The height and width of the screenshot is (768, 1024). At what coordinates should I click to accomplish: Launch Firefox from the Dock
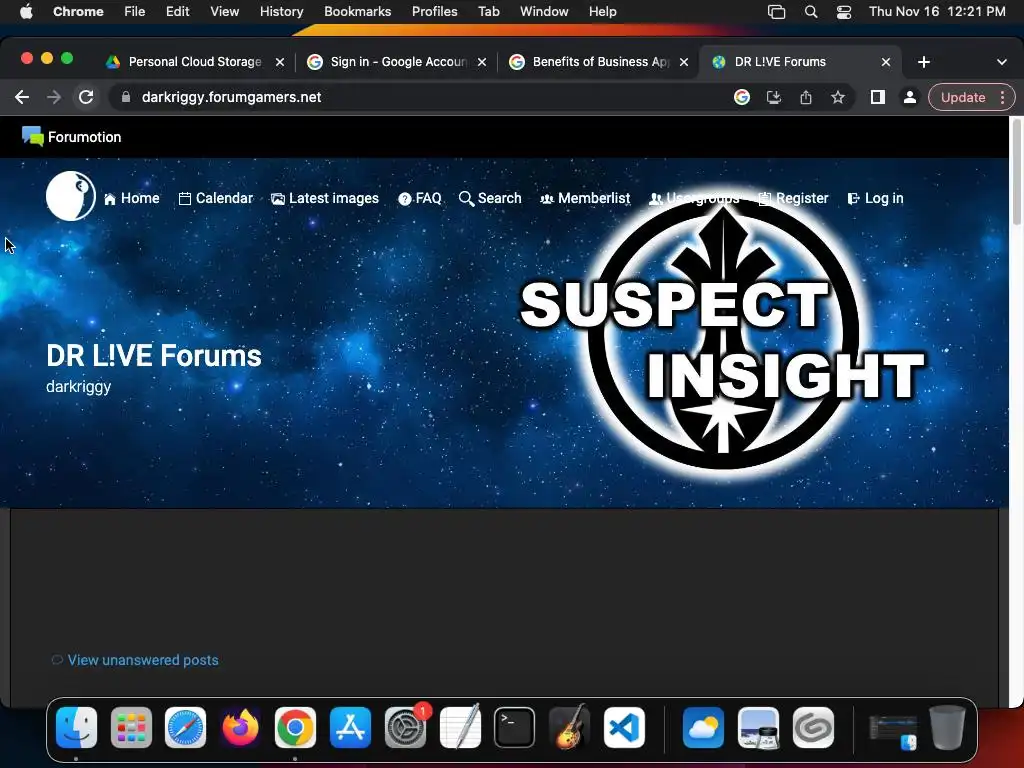point(240,728)
